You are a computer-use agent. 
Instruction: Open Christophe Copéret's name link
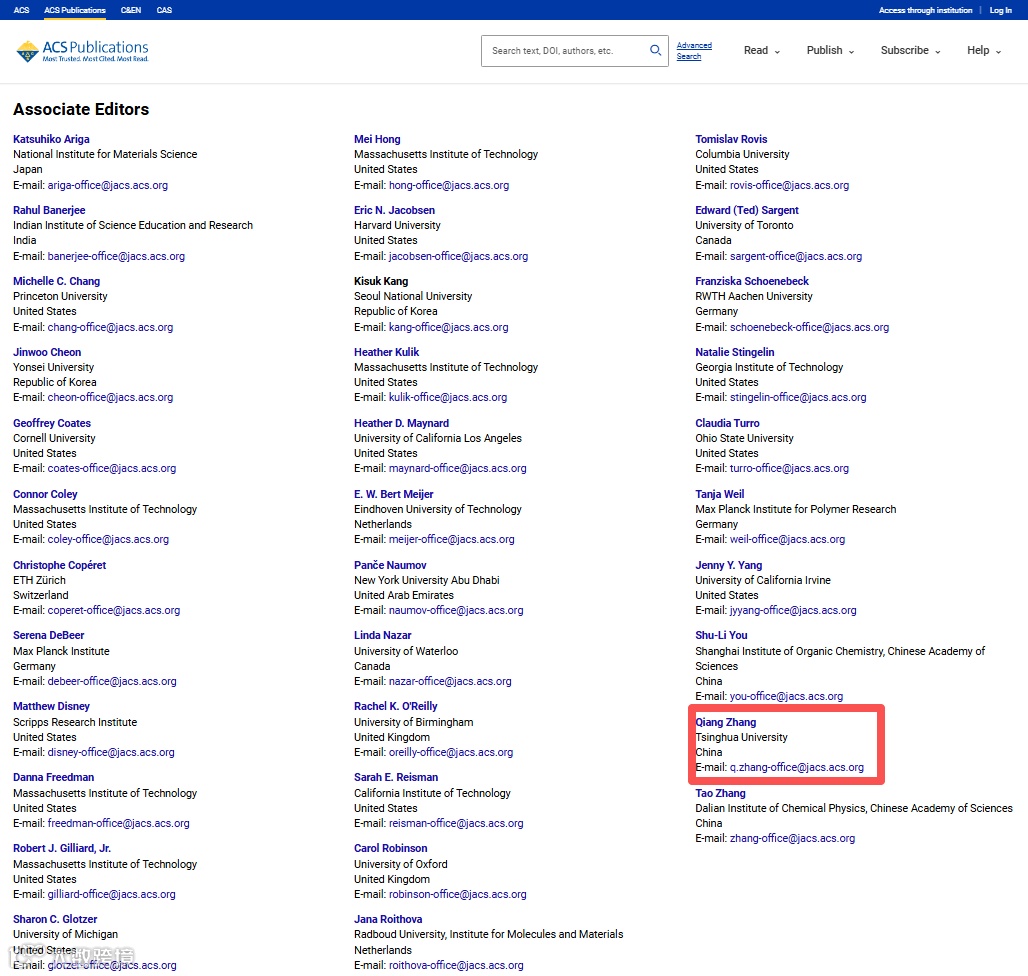[60, 565]
